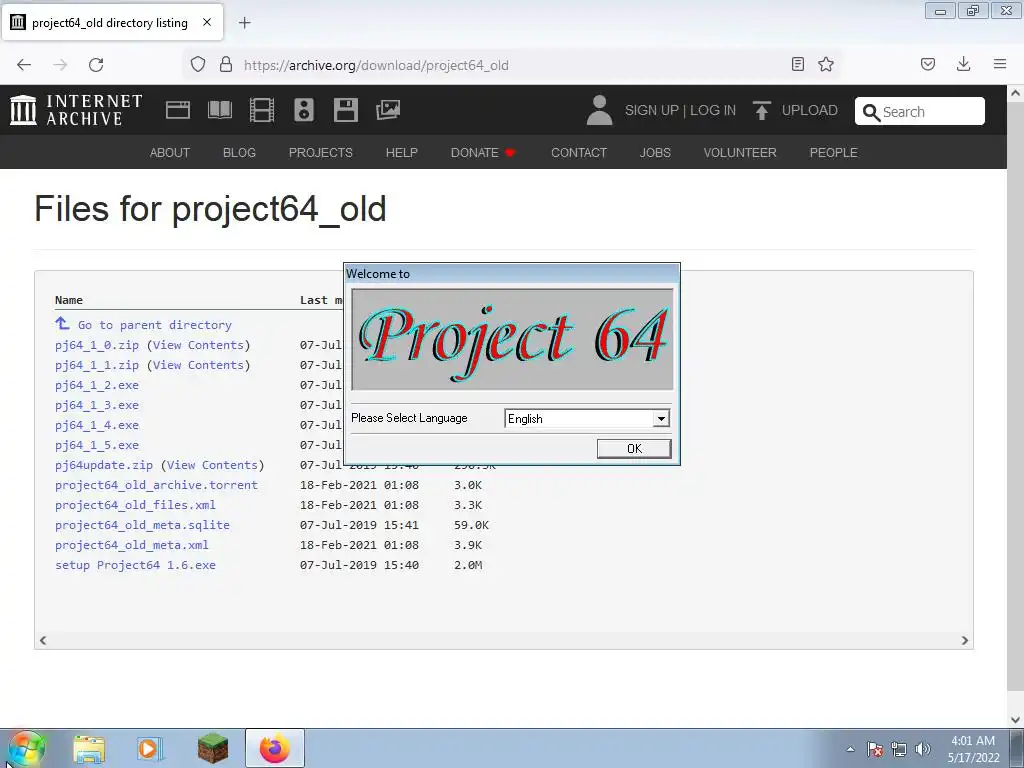The height and width of the screenshot is (768, 1024).
Task: Bookmark this page with star icon
Action: click(x=826, y=64)
